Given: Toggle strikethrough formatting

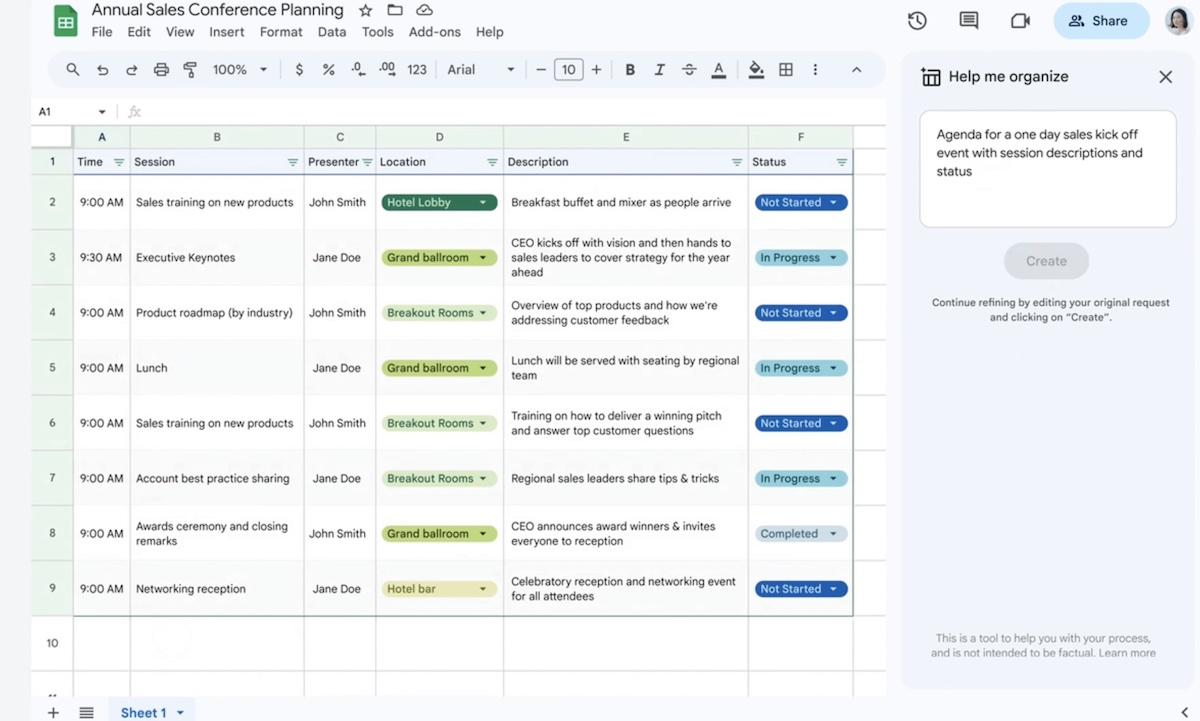Looking at the screenshot, I should pos(689,70).
